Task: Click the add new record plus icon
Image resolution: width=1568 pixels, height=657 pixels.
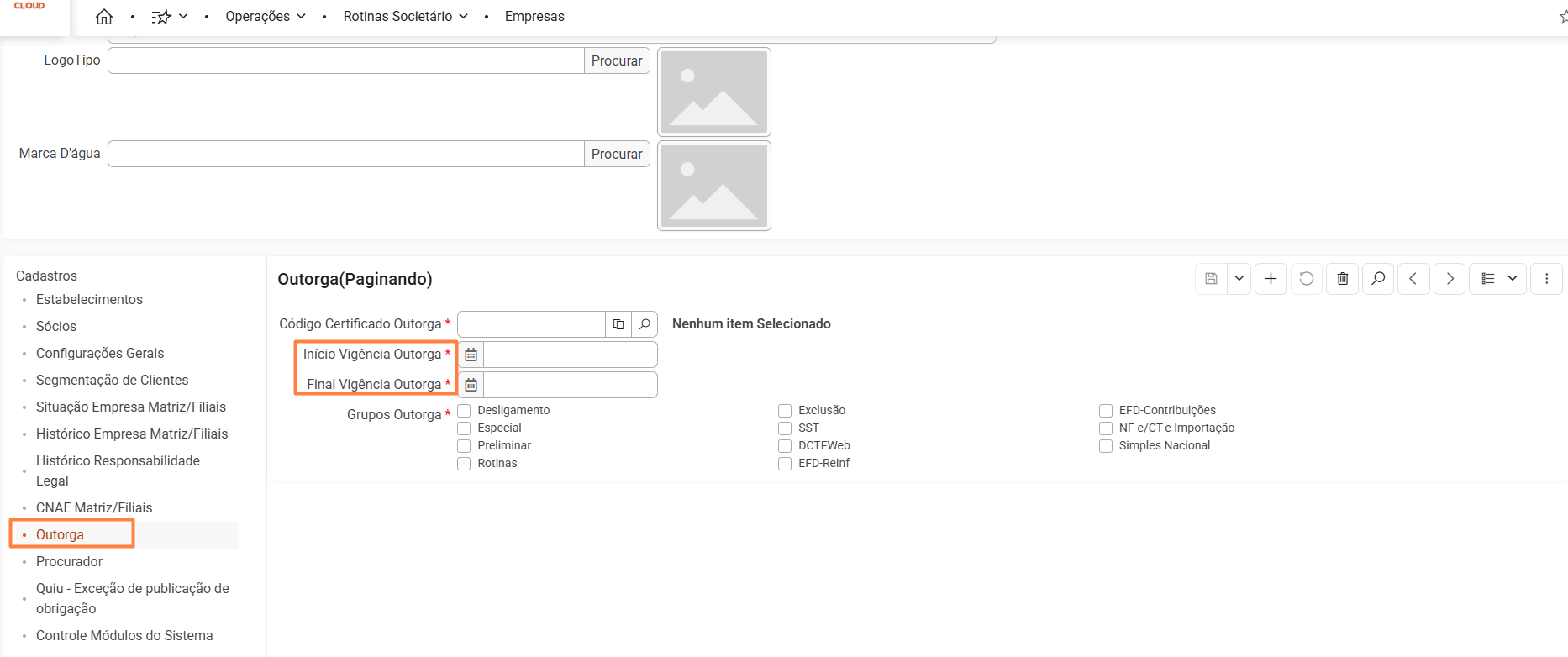Action: click(x=1271, y=279)
